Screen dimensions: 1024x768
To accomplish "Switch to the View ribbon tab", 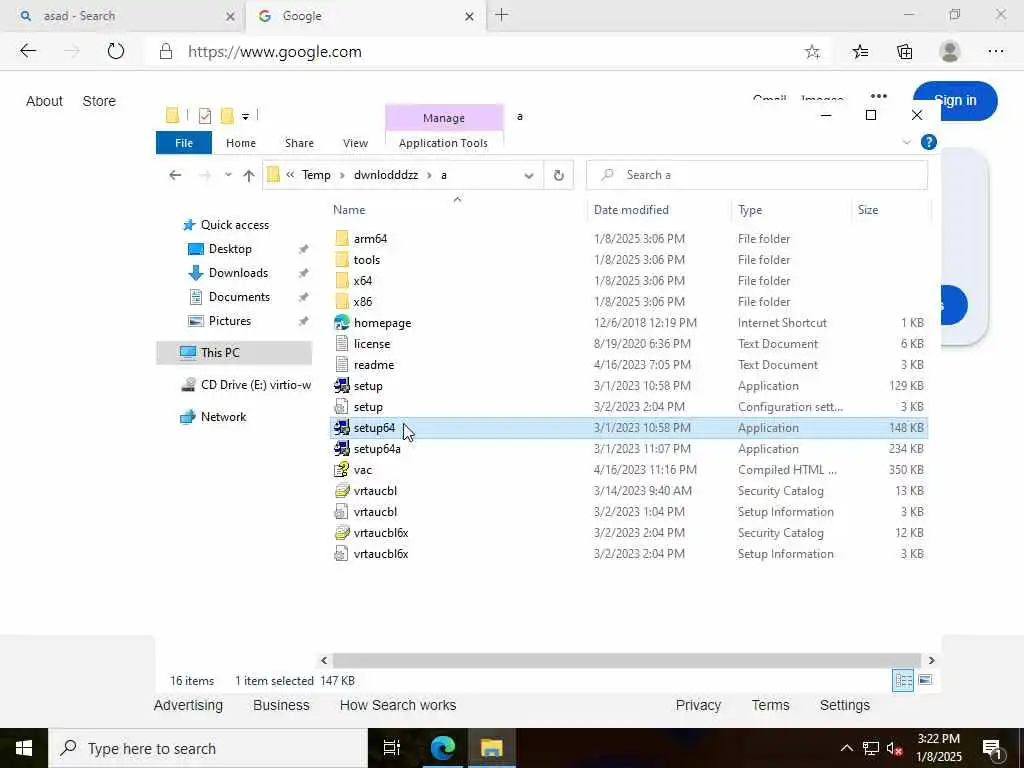I will tap(355, 142).
